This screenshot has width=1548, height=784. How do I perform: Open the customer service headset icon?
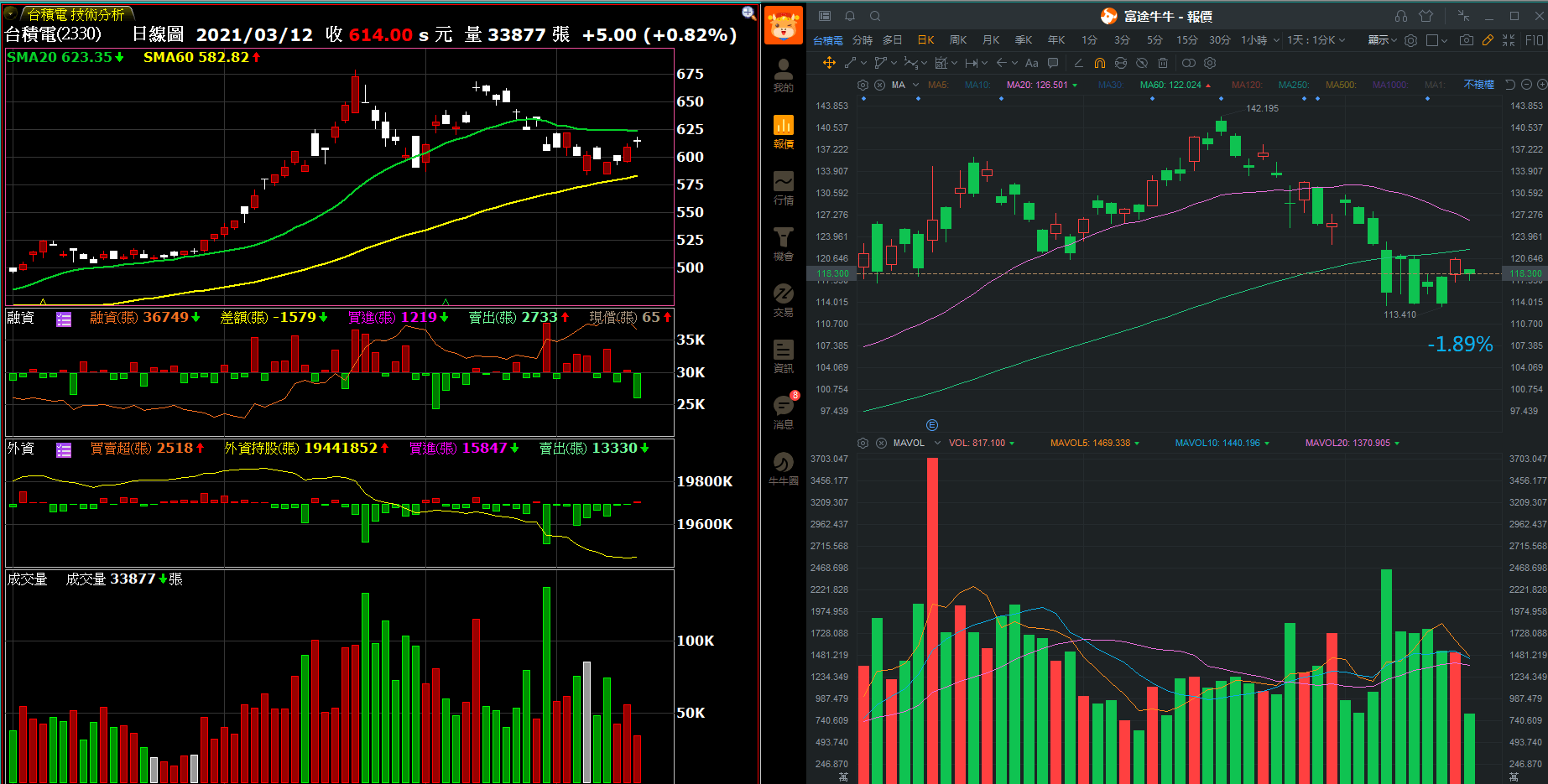(x=1401, y=16)
